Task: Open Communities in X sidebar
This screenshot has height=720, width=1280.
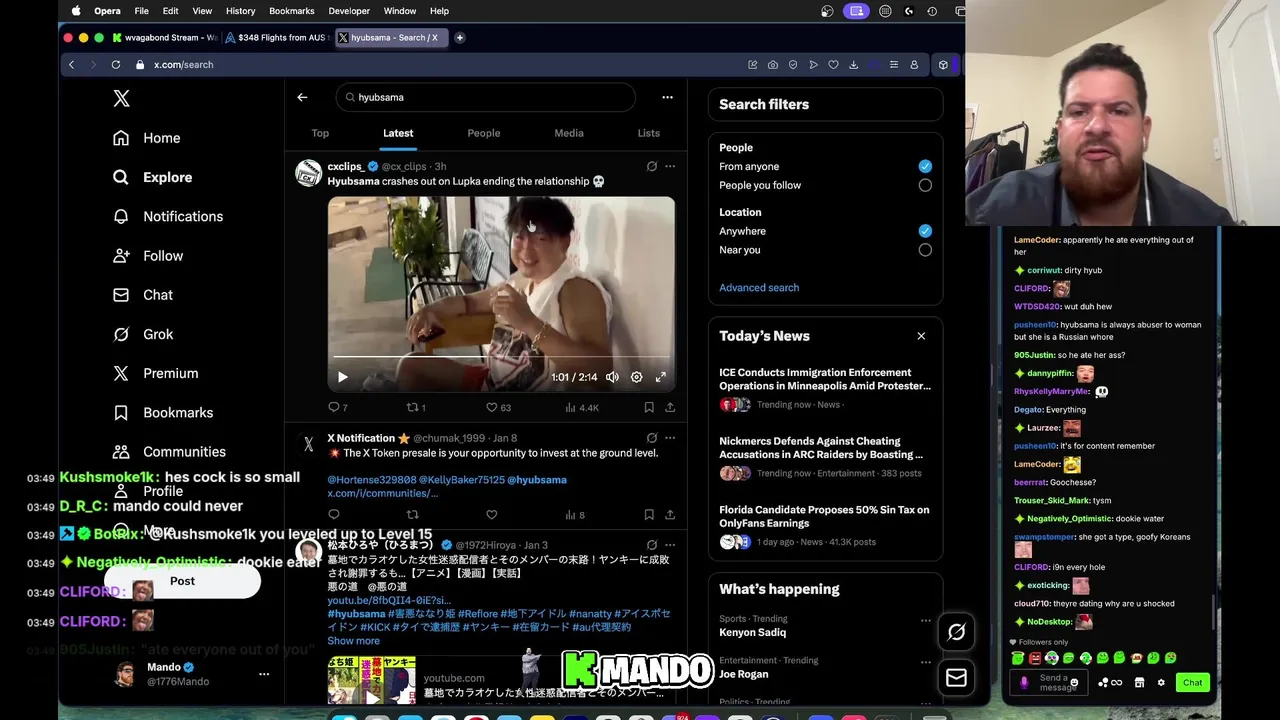Action: [170, 451]
